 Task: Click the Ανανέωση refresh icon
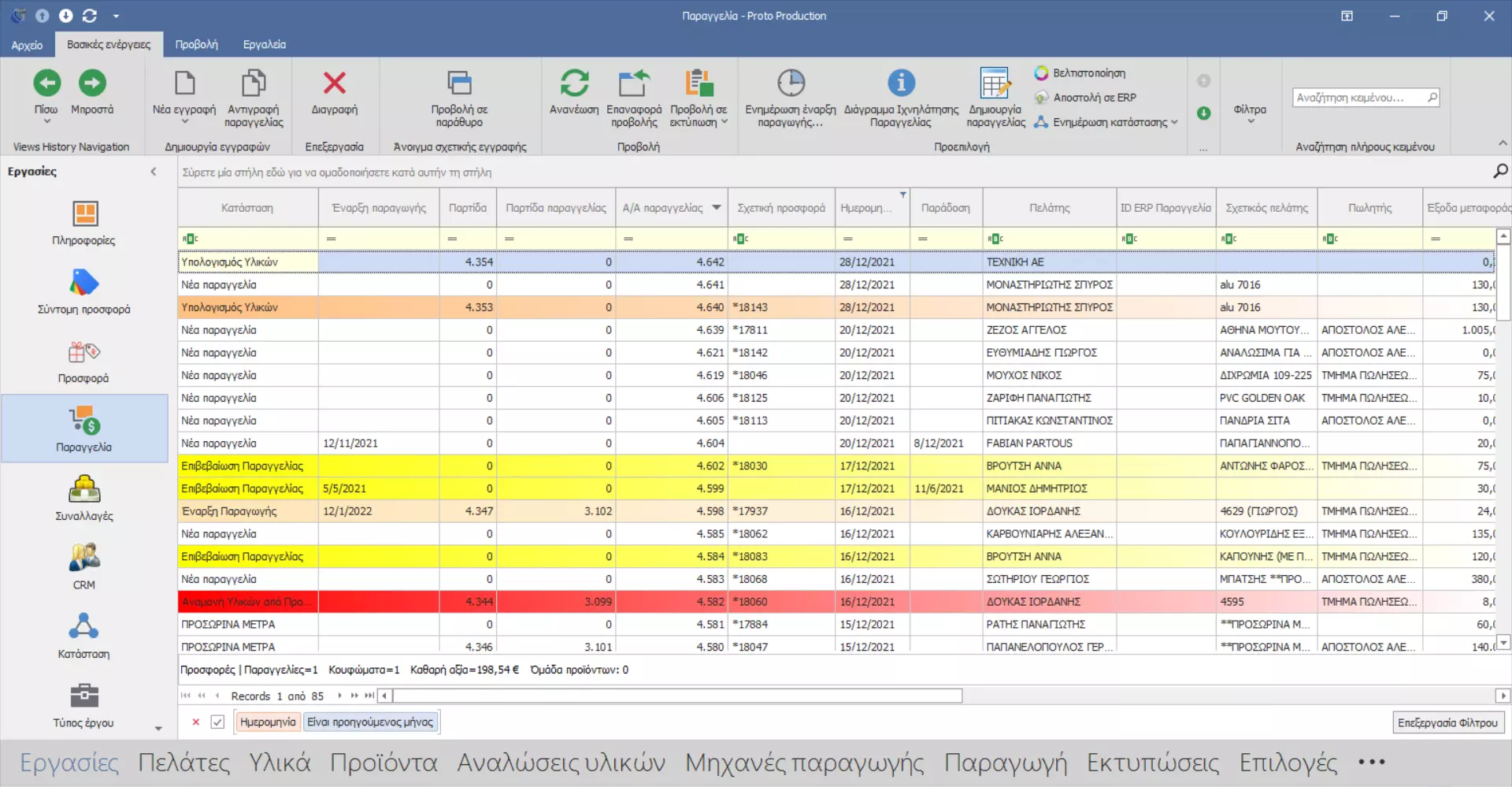(x=574, y=84)
